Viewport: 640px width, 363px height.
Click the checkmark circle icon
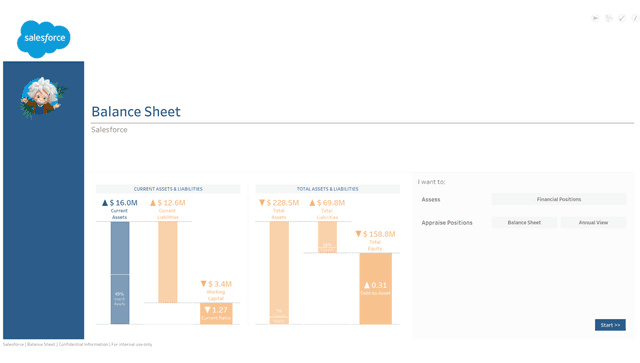(622, 18)
